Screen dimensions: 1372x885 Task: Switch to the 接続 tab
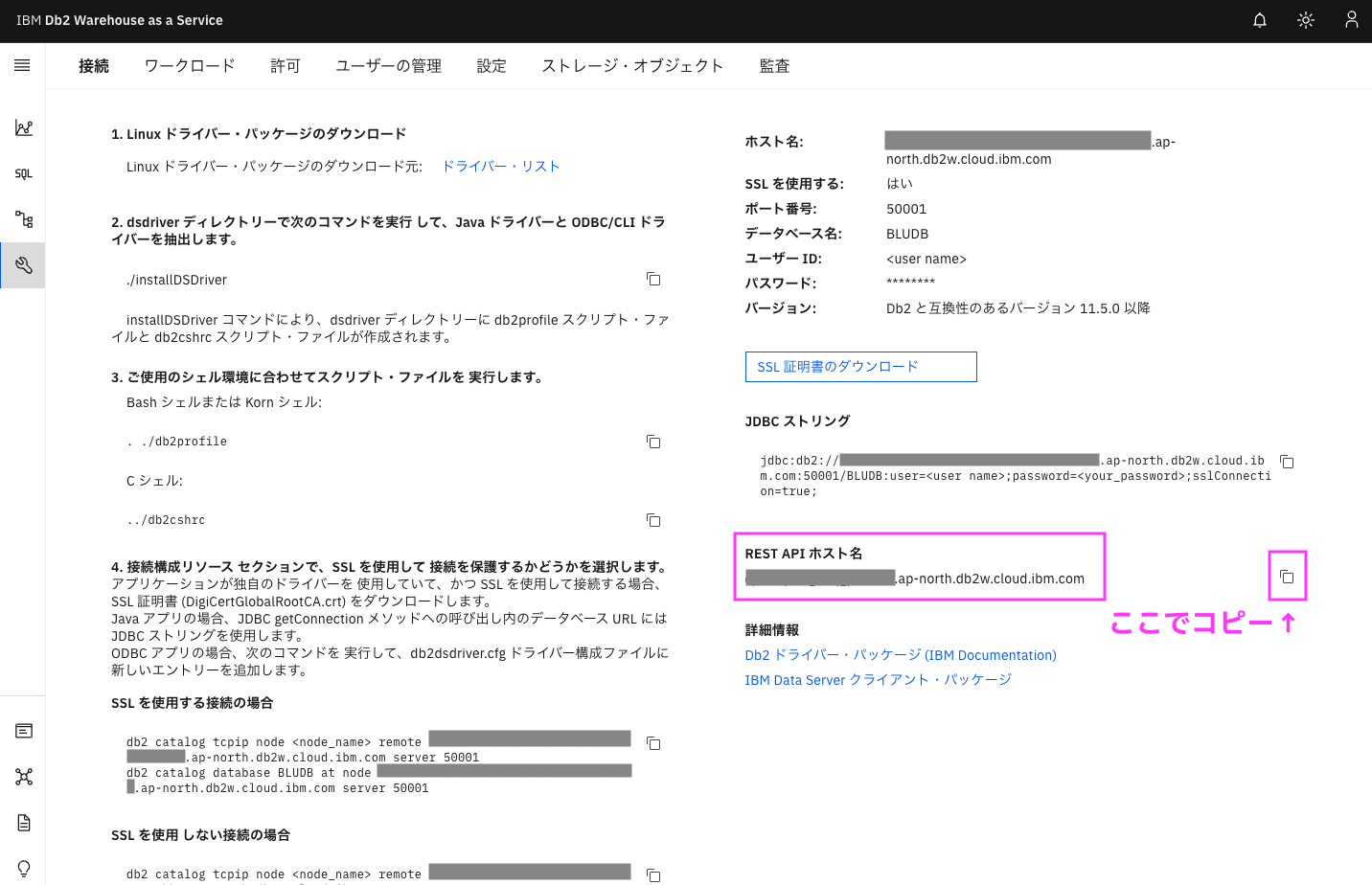[94, 66]
